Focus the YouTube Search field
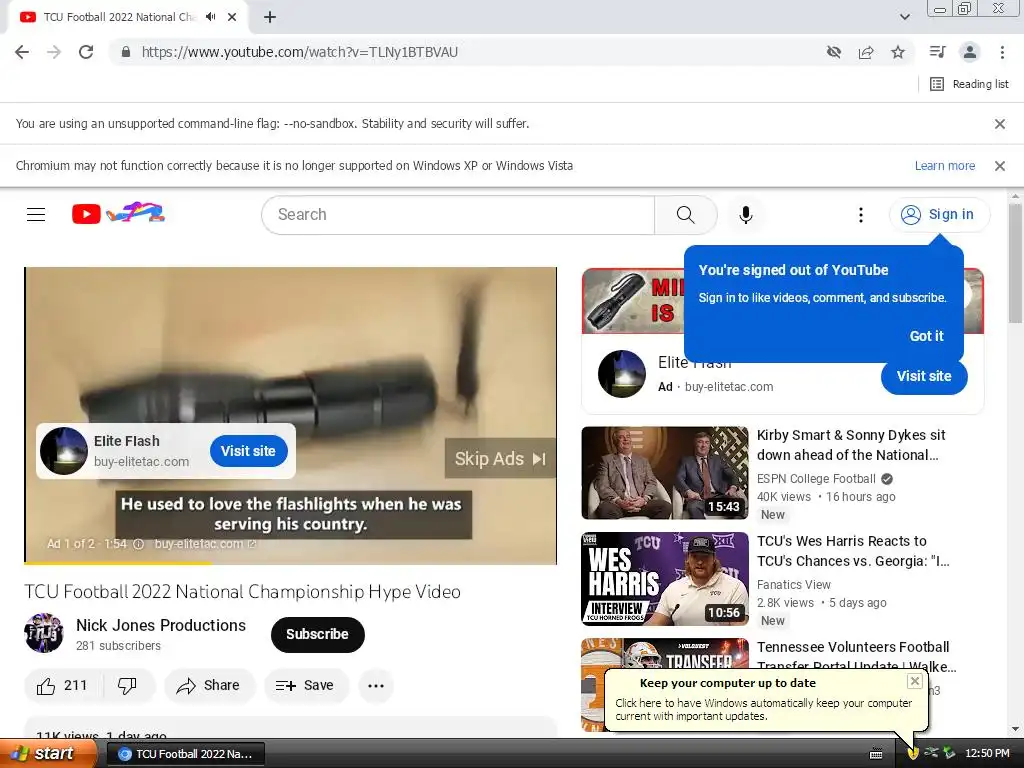This screenshot has width=1024, height=768. pyautogui.click(x=458, y=214)
